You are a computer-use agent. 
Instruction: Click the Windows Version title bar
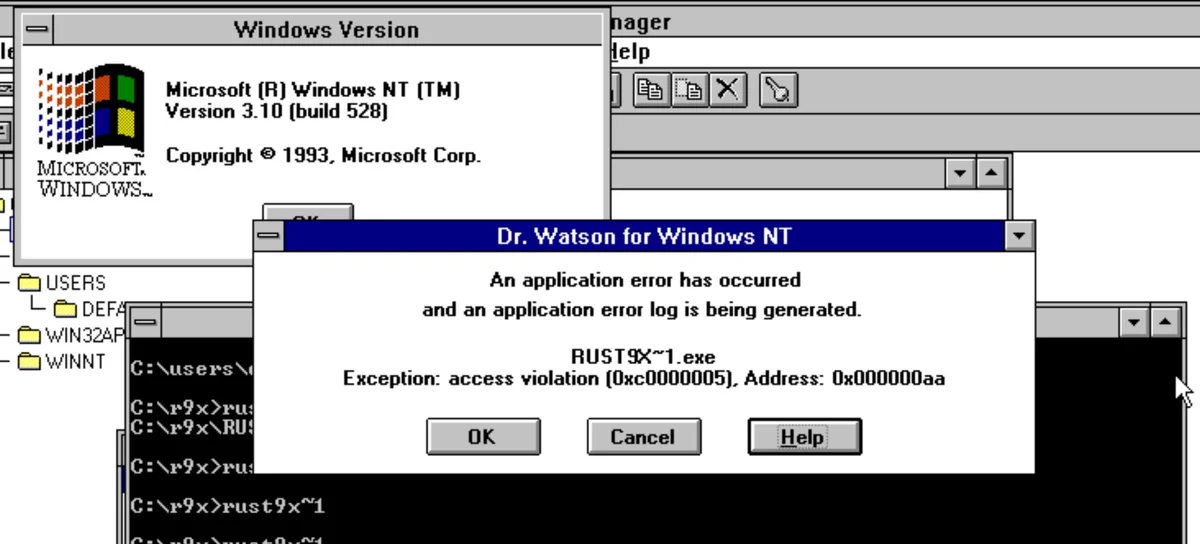click(327, 29)
